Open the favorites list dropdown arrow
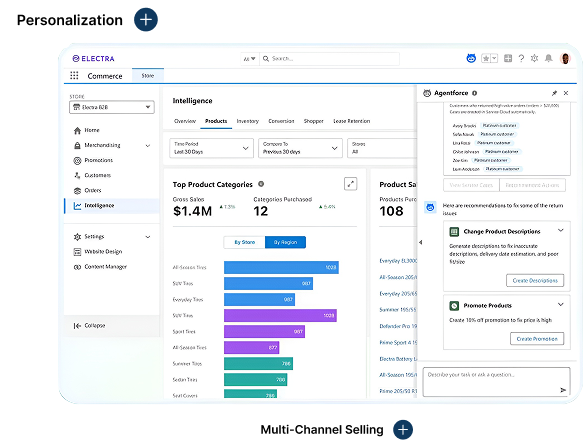Image resolution: width=587 pixels, height=447 pixels. click(494, 58)
